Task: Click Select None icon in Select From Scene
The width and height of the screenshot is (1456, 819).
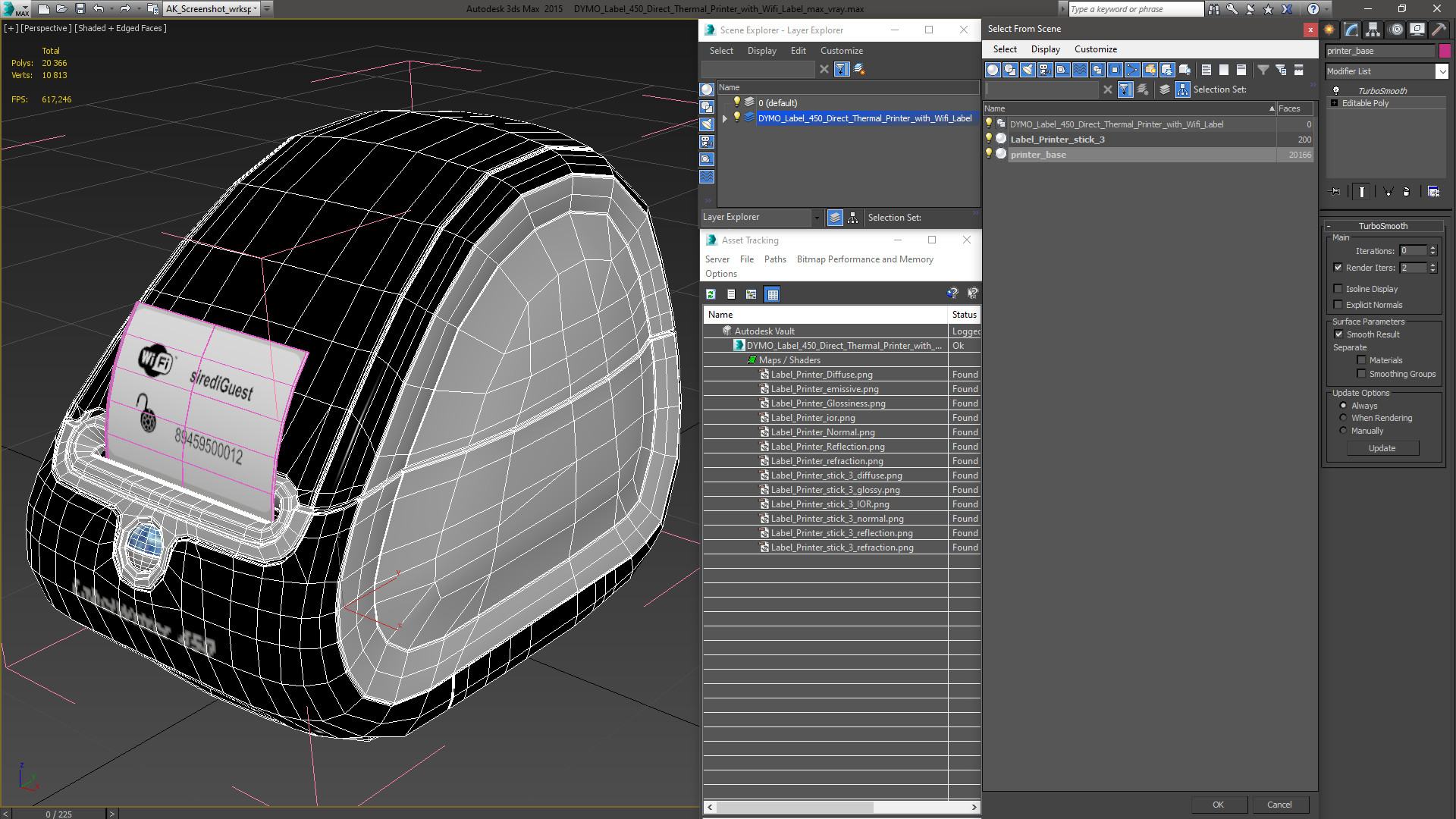Action: point(1224,70)
